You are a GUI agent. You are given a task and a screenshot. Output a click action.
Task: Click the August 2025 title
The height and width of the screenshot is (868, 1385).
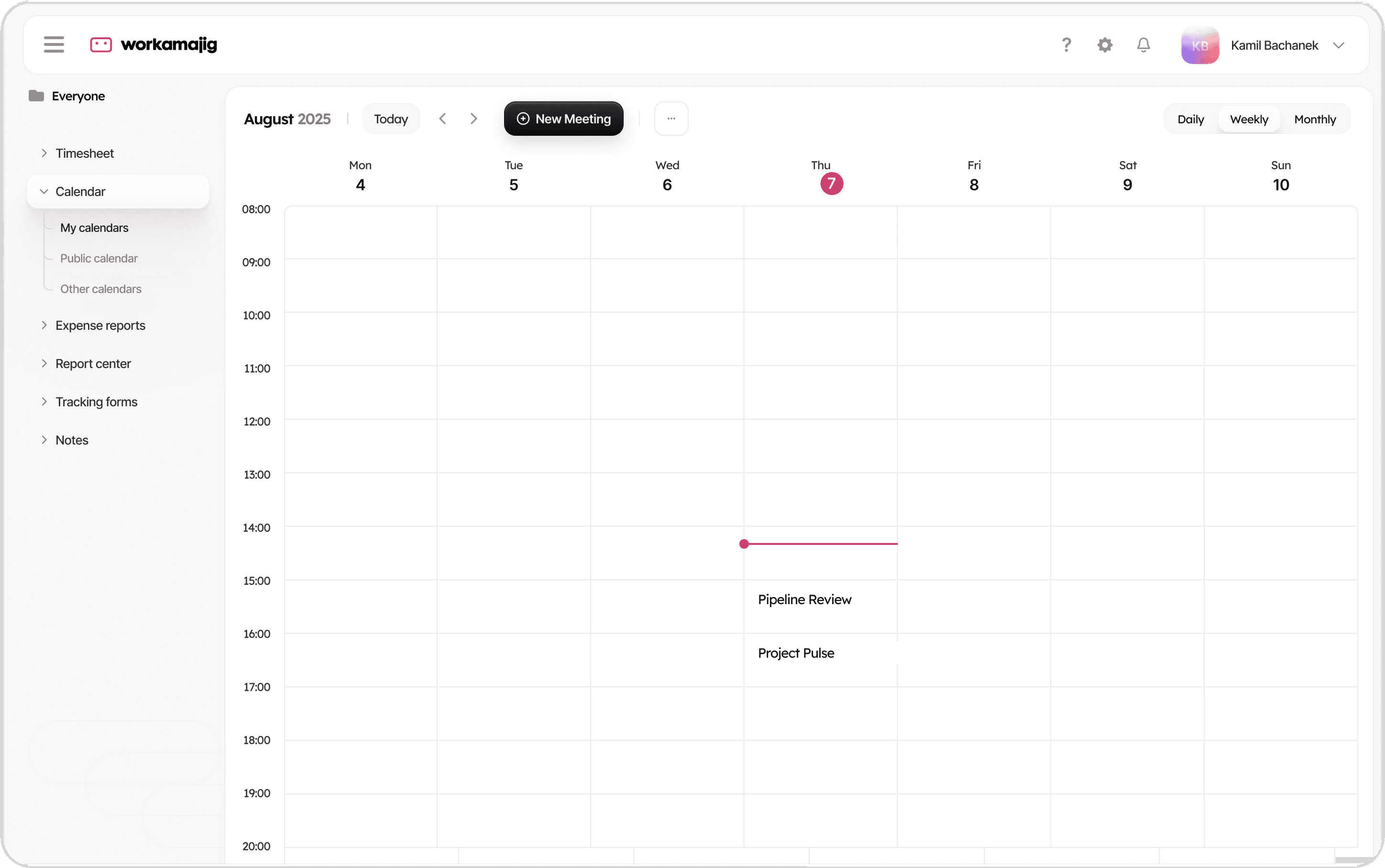[287, 119]
